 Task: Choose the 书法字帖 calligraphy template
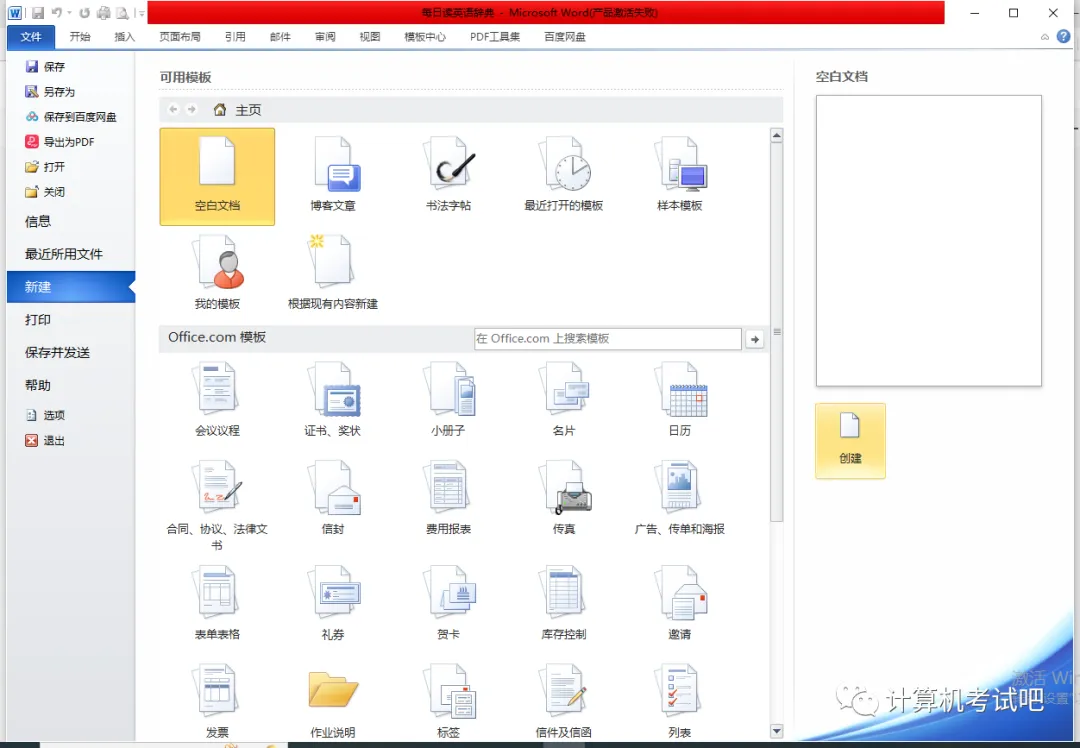click(x=448, y=175)
